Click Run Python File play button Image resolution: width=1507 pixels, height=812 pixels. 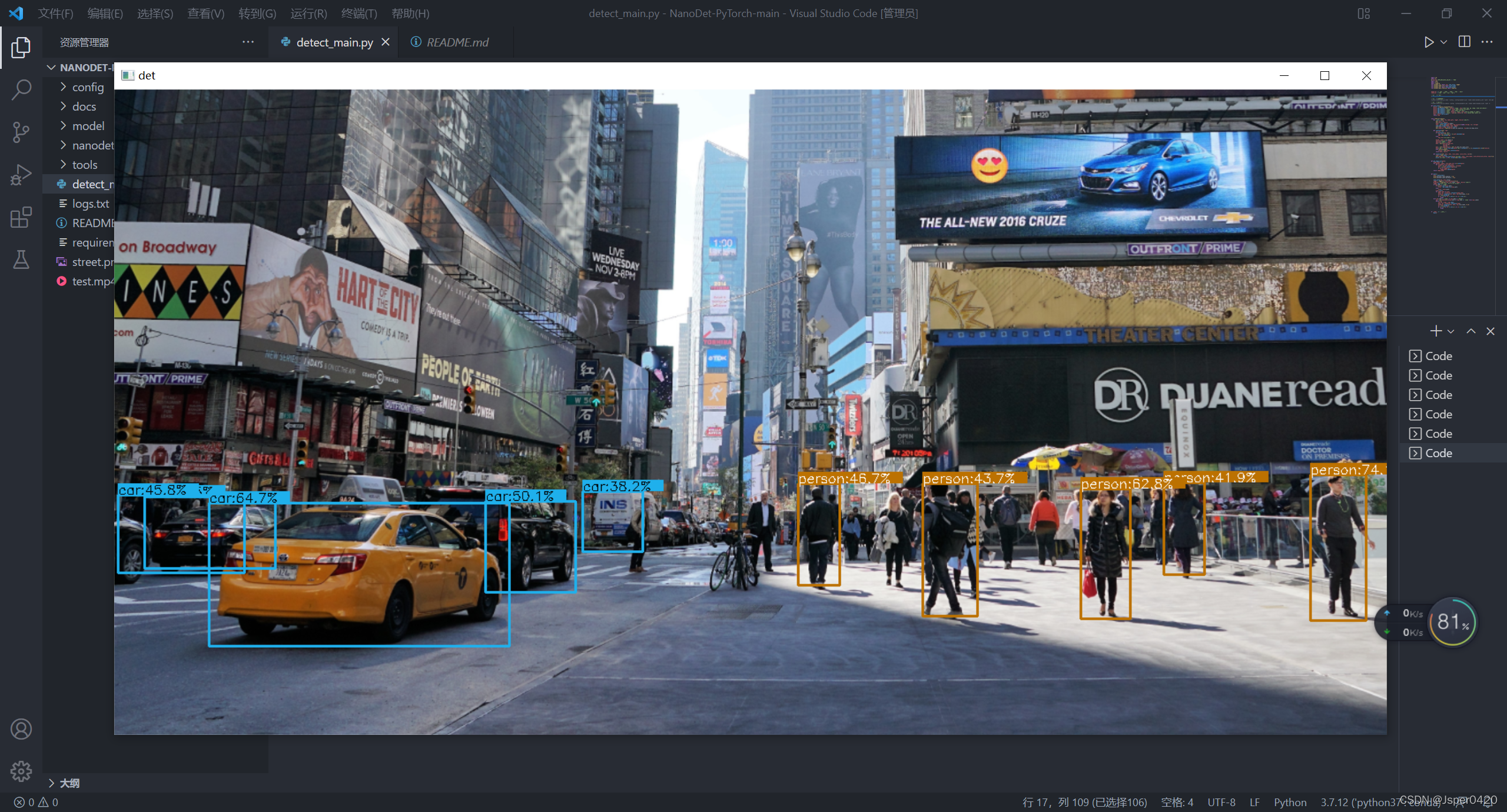tap(1428, 42)
